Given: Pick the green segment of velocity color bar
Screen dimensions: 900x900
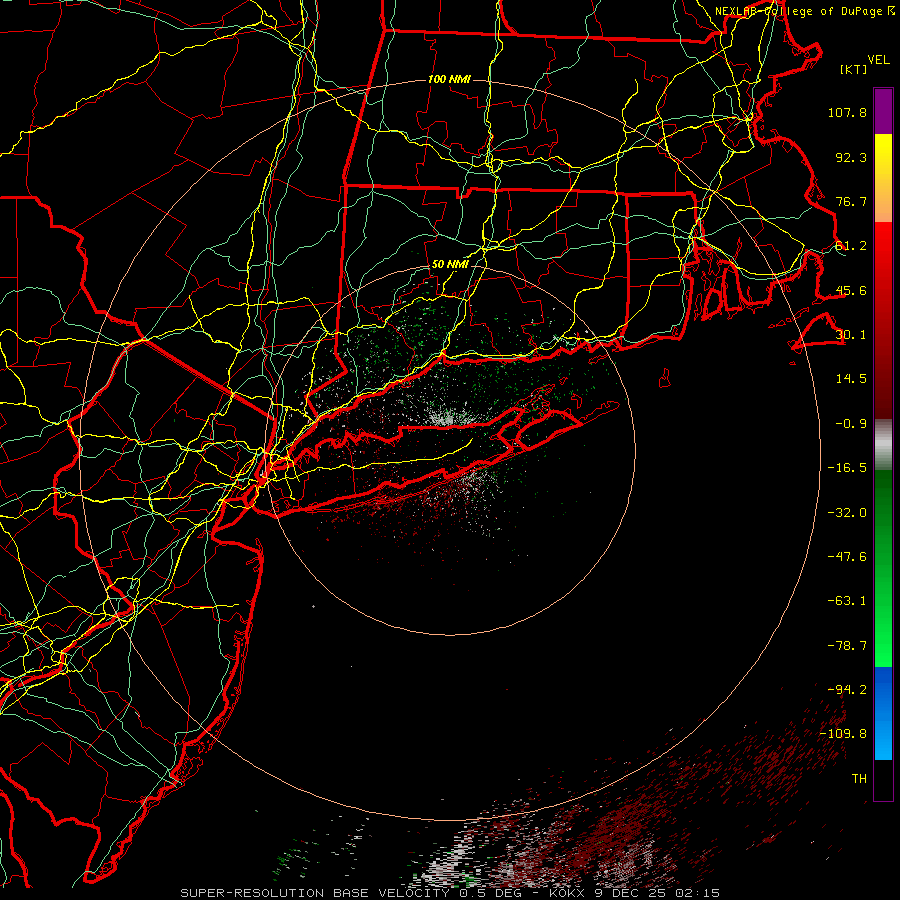Looking at the screenshot, I should (x=883, y=568).
